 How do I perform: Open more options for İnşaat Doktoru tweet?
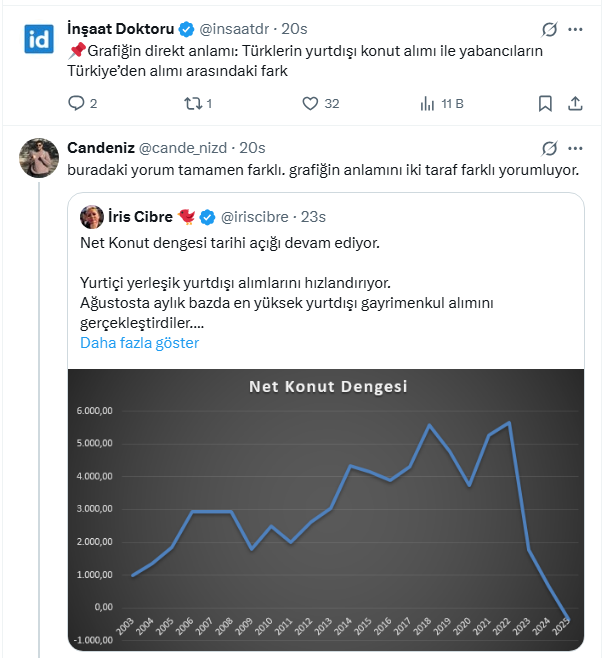click(x=577, y=30)
